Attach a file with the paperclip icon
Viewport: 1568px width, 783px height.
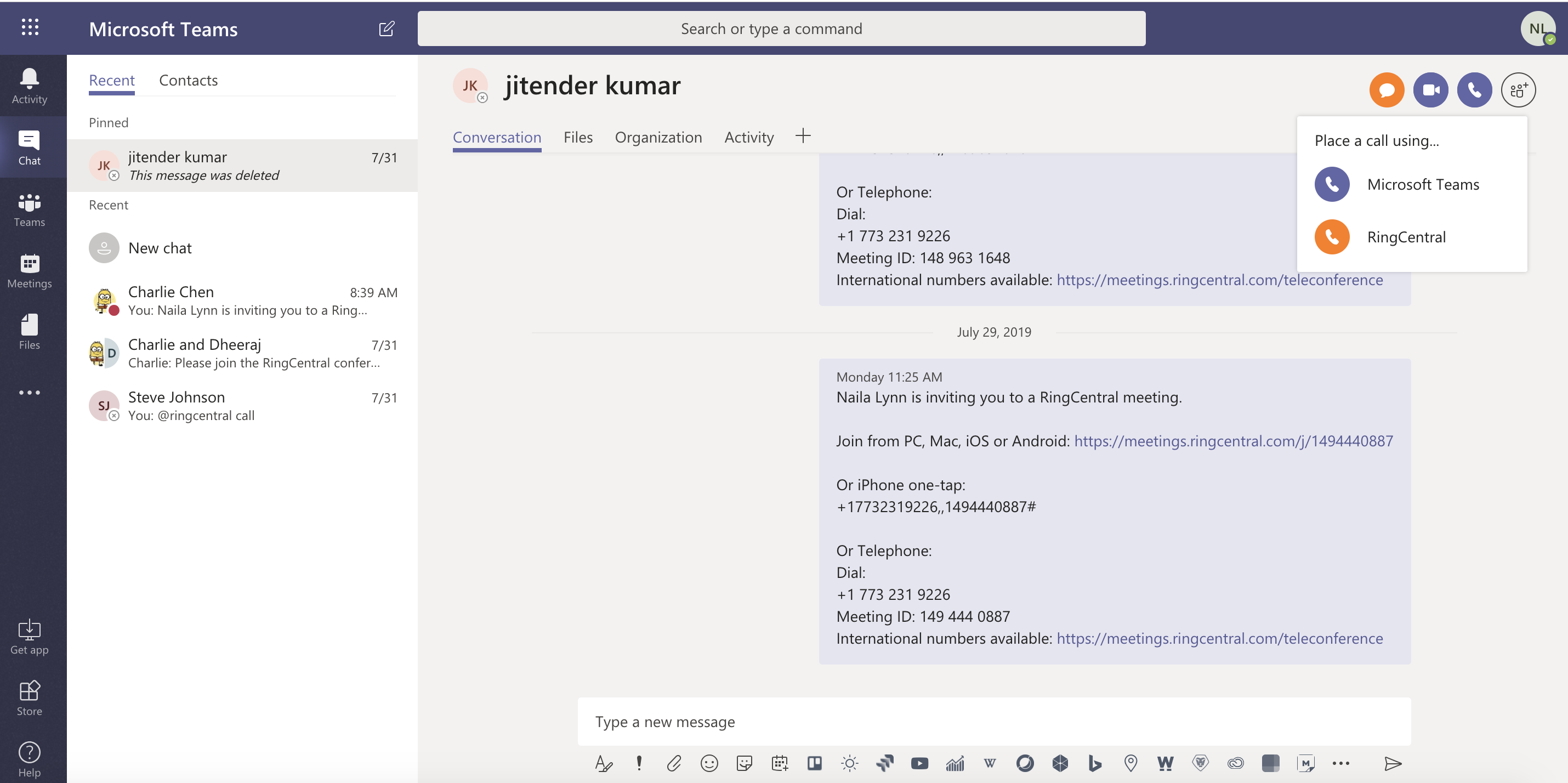[674, 763]
